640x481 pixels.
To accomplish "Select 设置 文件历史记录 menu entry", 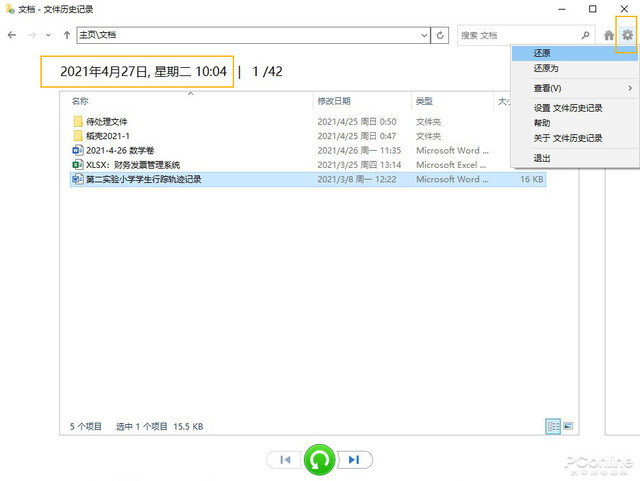I will point(575,108).
